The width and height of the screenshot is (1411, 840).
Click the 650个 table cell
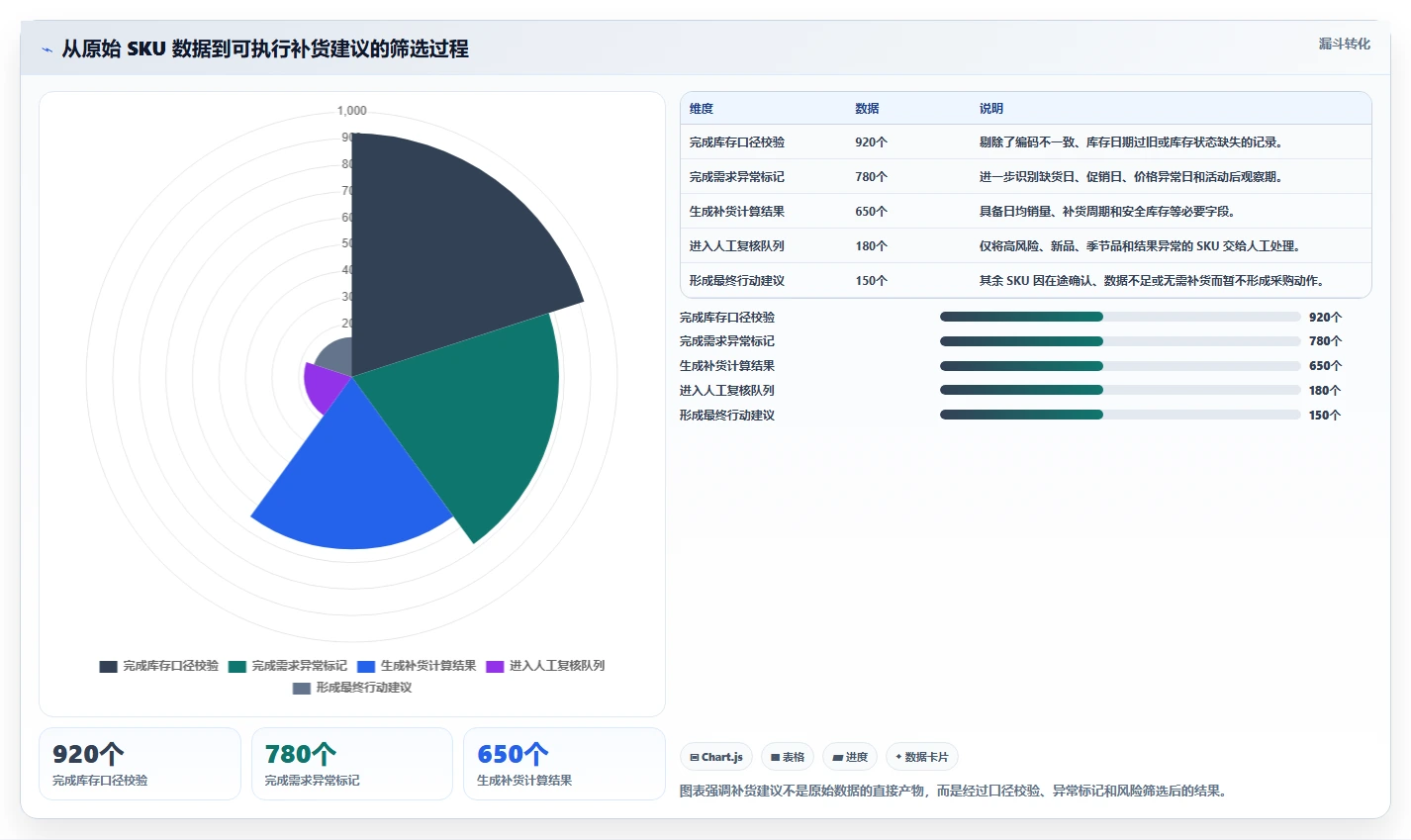872,212
